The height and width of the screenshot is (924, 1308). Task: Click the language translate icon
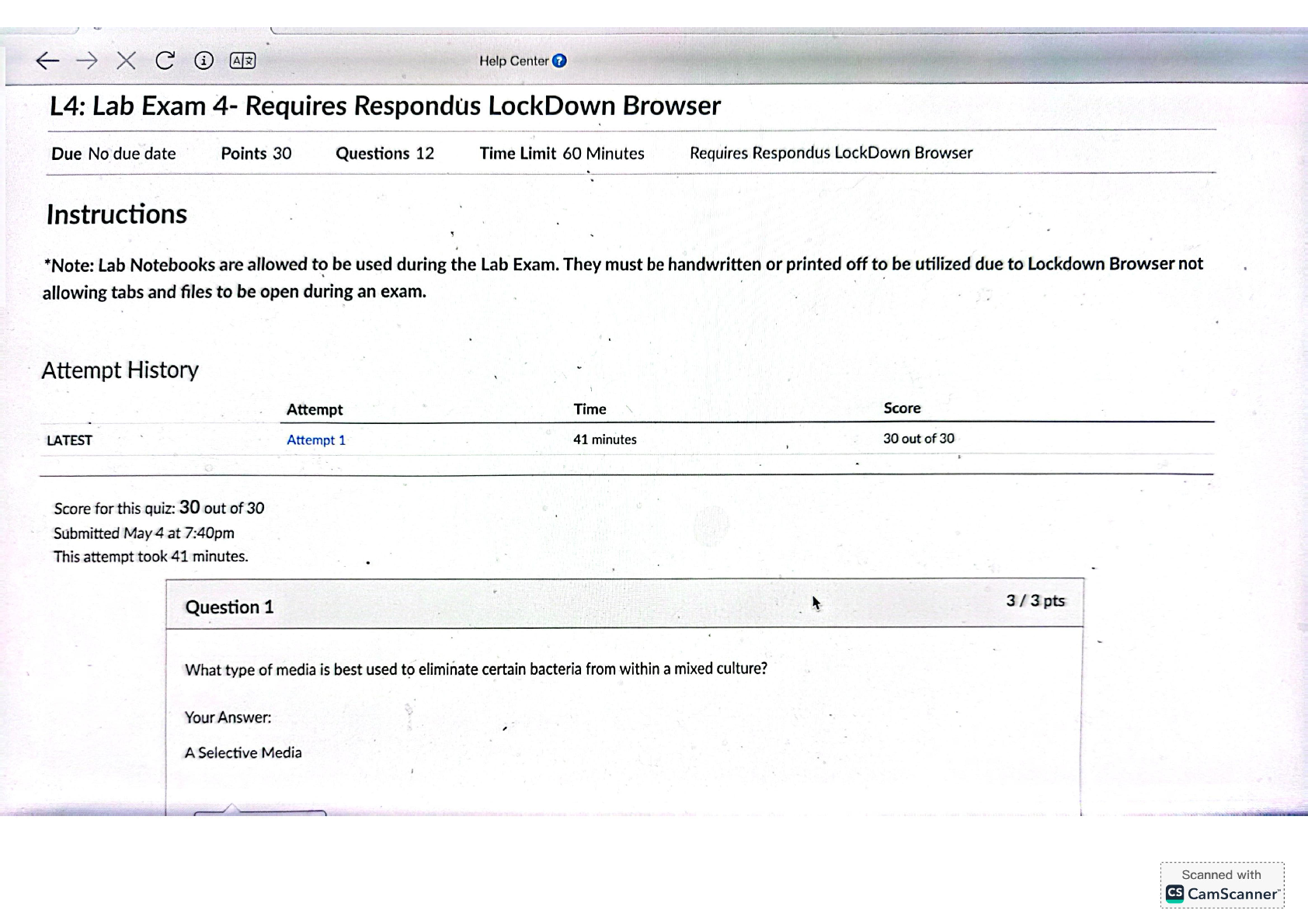(242, 61)
